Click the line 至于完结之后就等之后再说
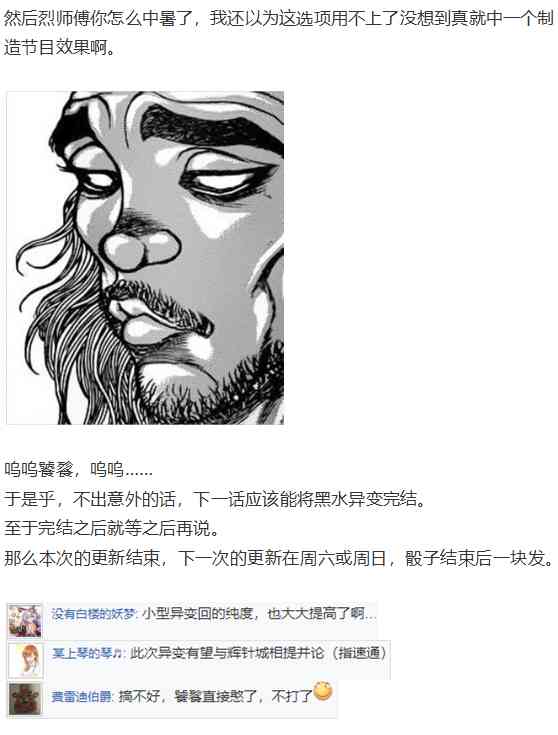 coord(112,529)
